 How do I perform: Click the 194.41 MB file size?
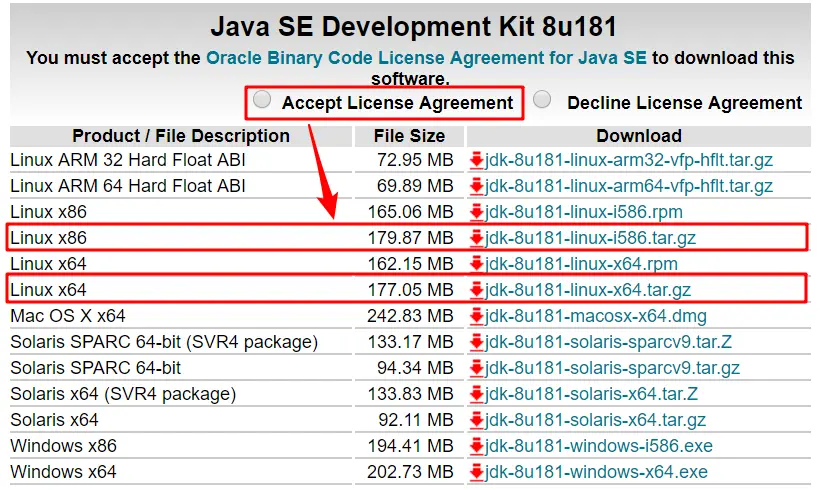(410, 446)
